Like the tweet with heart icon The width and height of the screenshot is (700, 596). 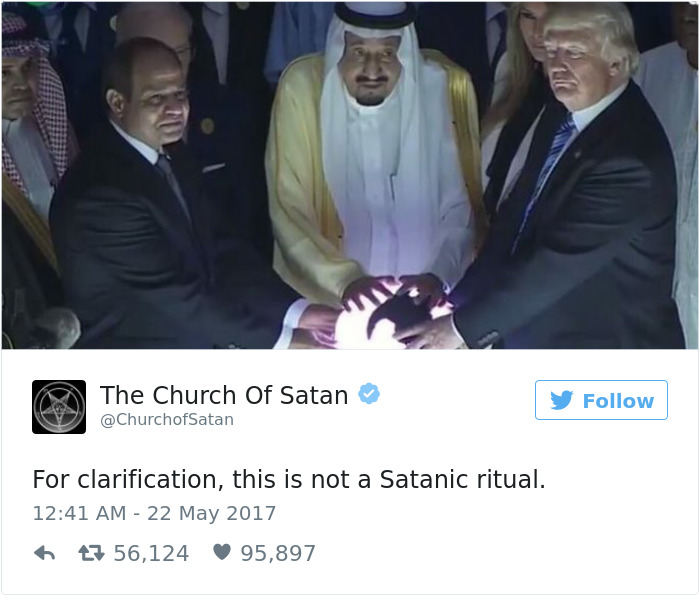point(222,552)
